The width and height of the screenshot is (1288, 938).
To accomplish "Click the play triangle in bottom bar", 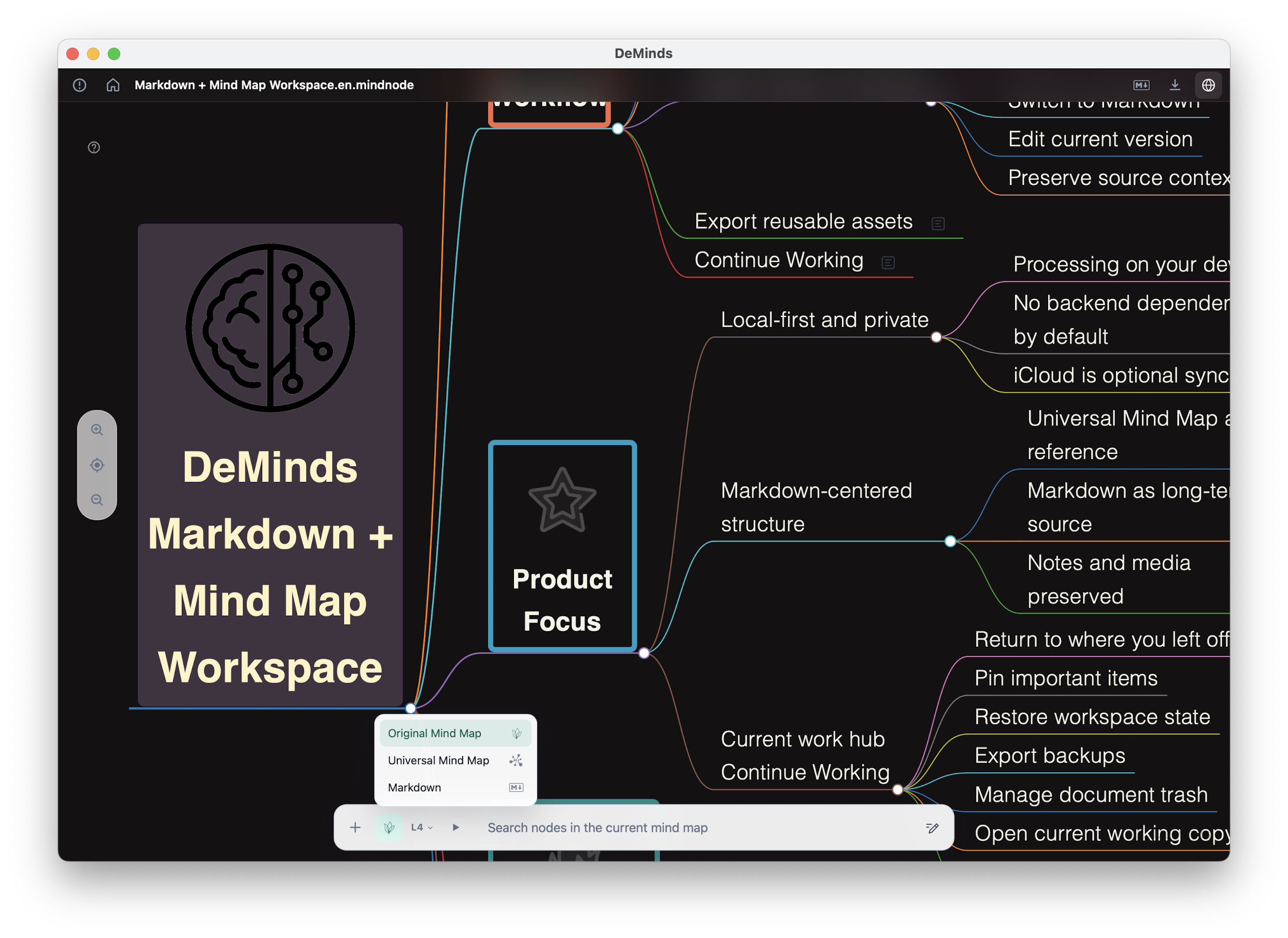I will (x=456, y=828).
